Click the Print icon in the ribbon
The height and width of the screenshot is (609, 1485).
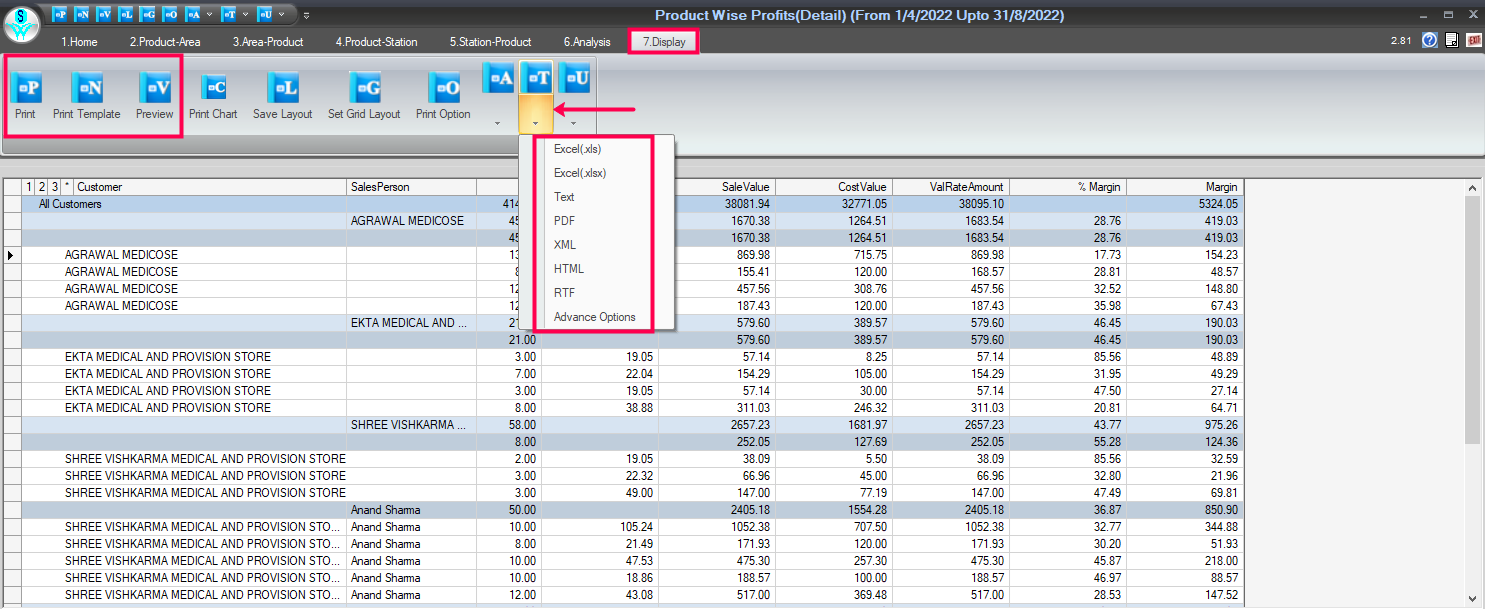click(26, 88)
